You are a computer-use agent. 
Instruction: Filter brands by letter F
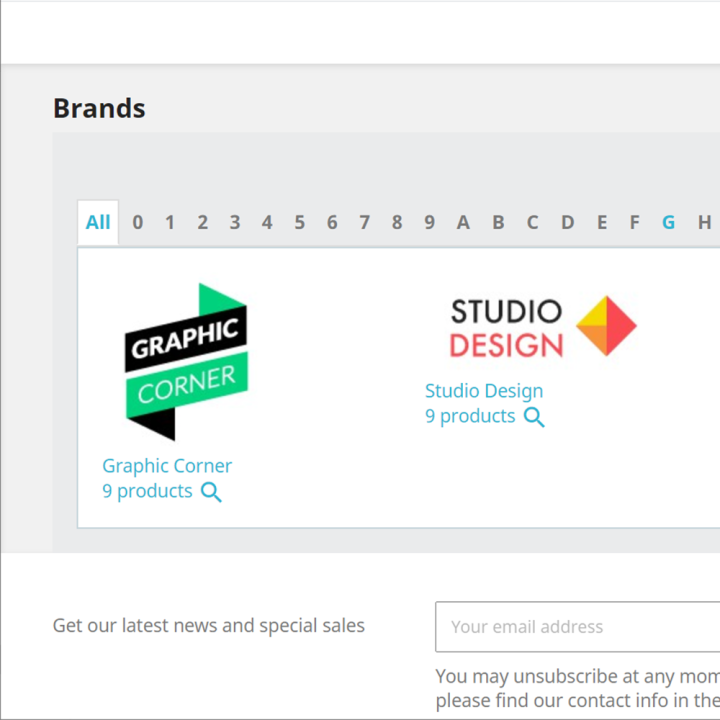pos(634,222)
